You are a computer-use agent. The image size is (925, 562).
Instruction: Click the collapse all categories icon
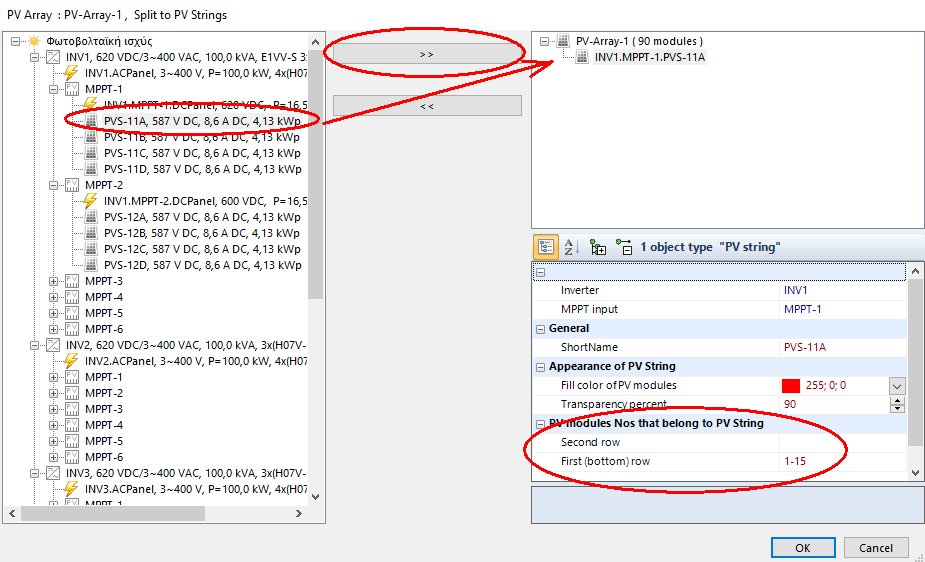point(624,246)
